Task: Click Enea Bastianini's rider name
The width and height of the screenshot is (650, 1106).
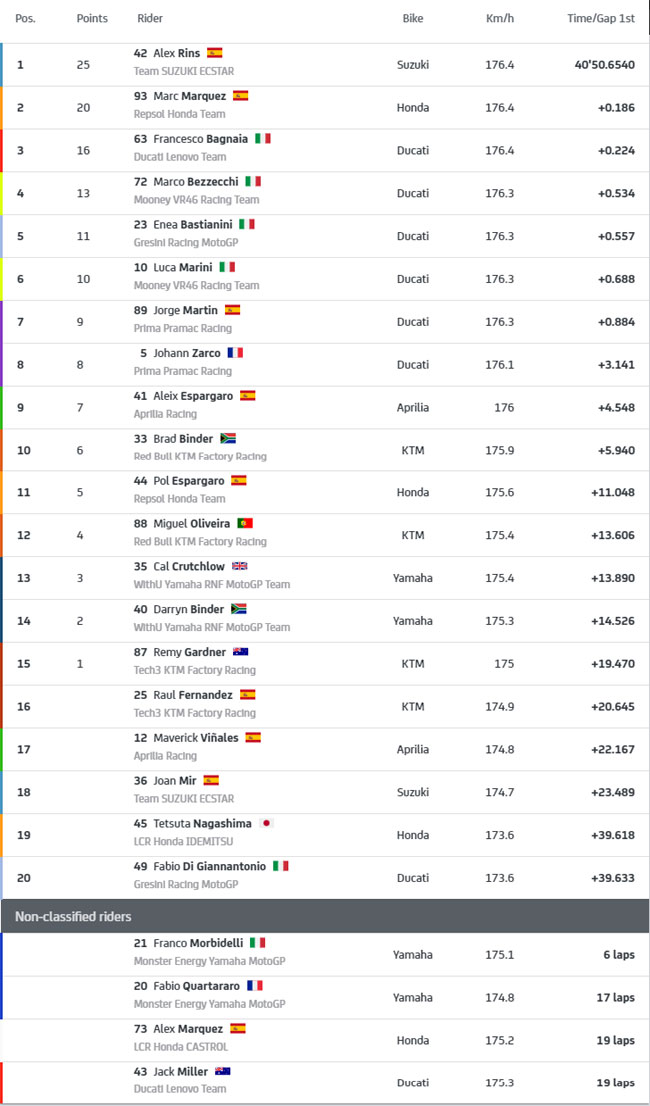Action: [193, 224]
